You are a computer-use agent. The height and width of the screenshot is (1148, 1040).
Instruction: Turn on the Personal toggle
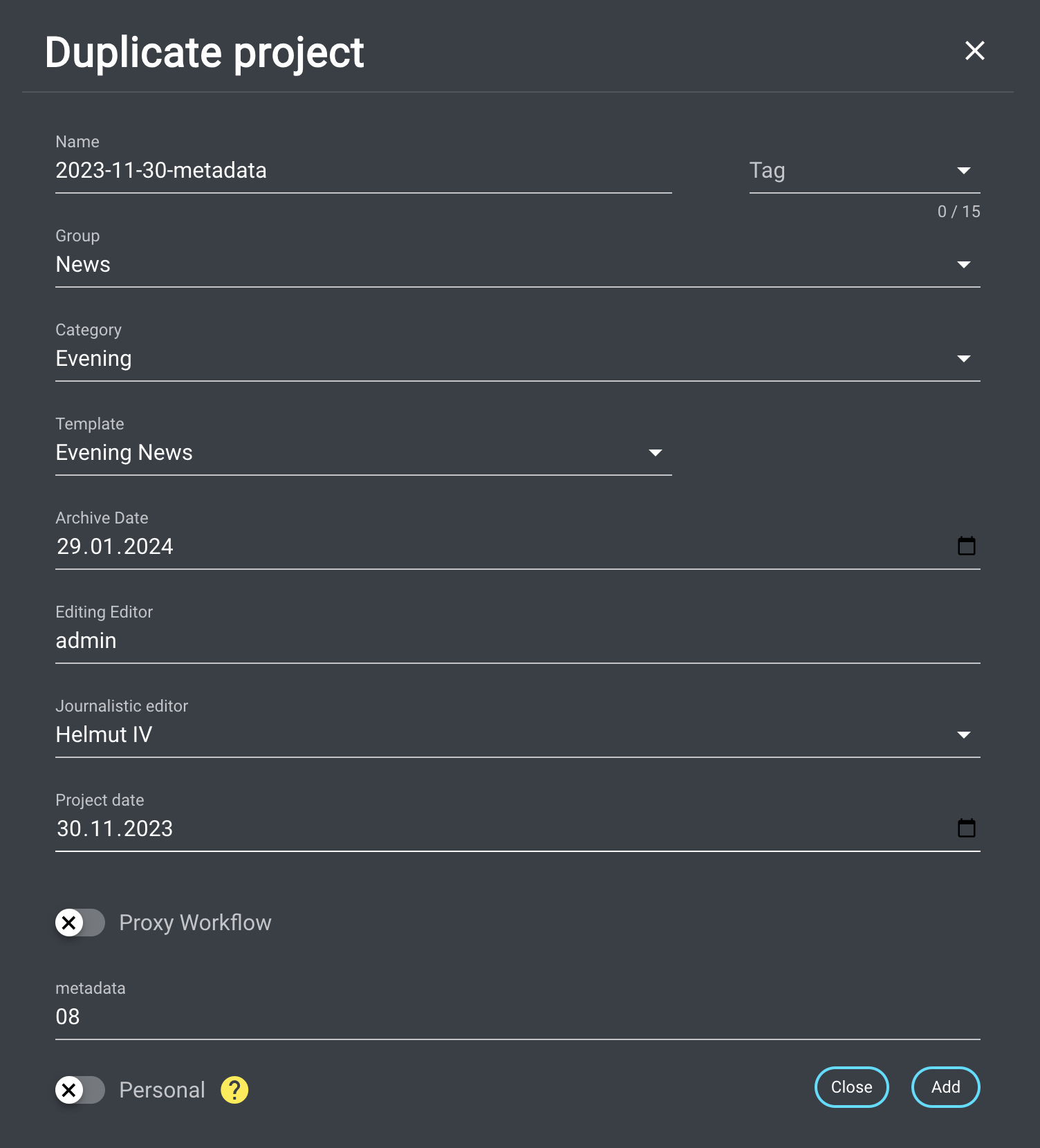80,1090
